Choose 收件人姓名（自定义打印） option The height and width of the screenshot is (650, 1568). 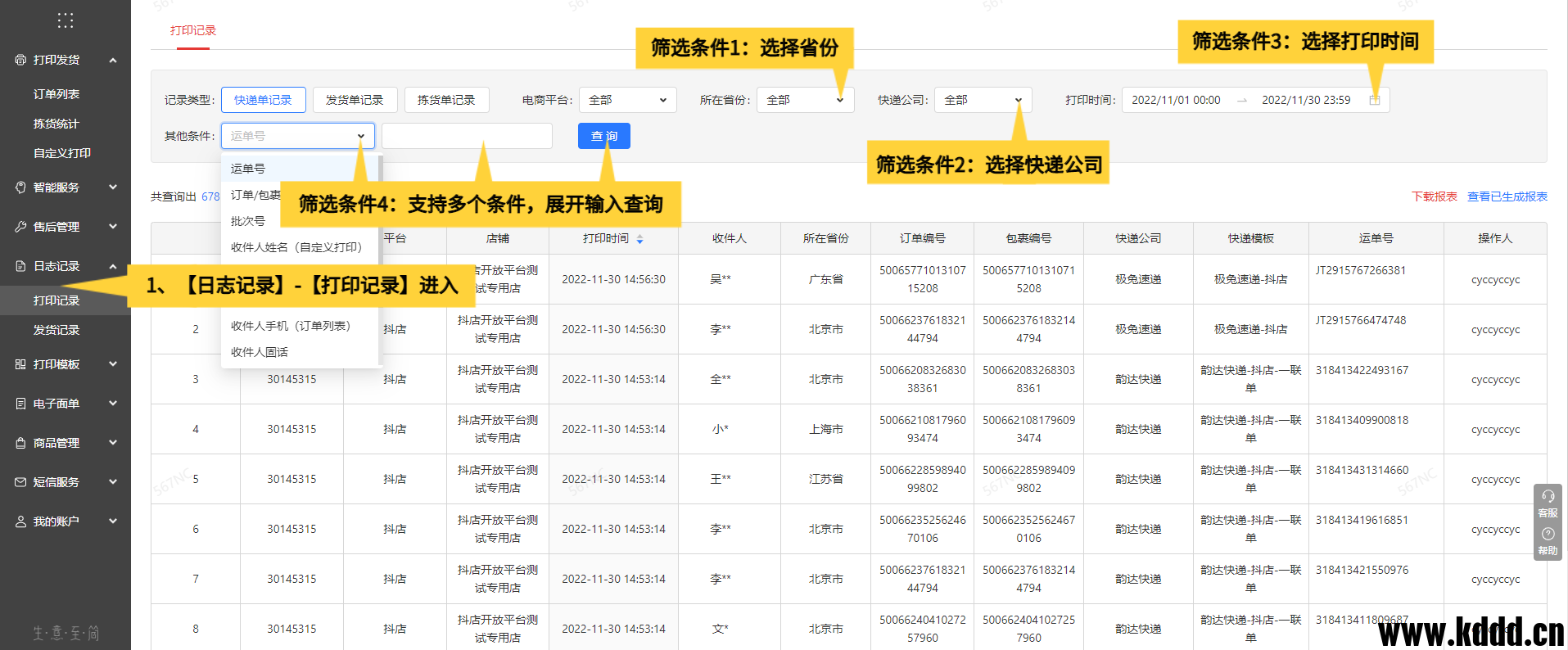click(x=296, y=247)
